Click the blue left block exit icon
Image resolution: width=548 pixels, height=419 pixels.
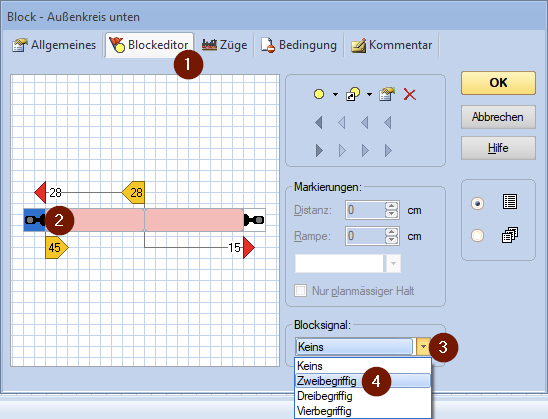35,220
